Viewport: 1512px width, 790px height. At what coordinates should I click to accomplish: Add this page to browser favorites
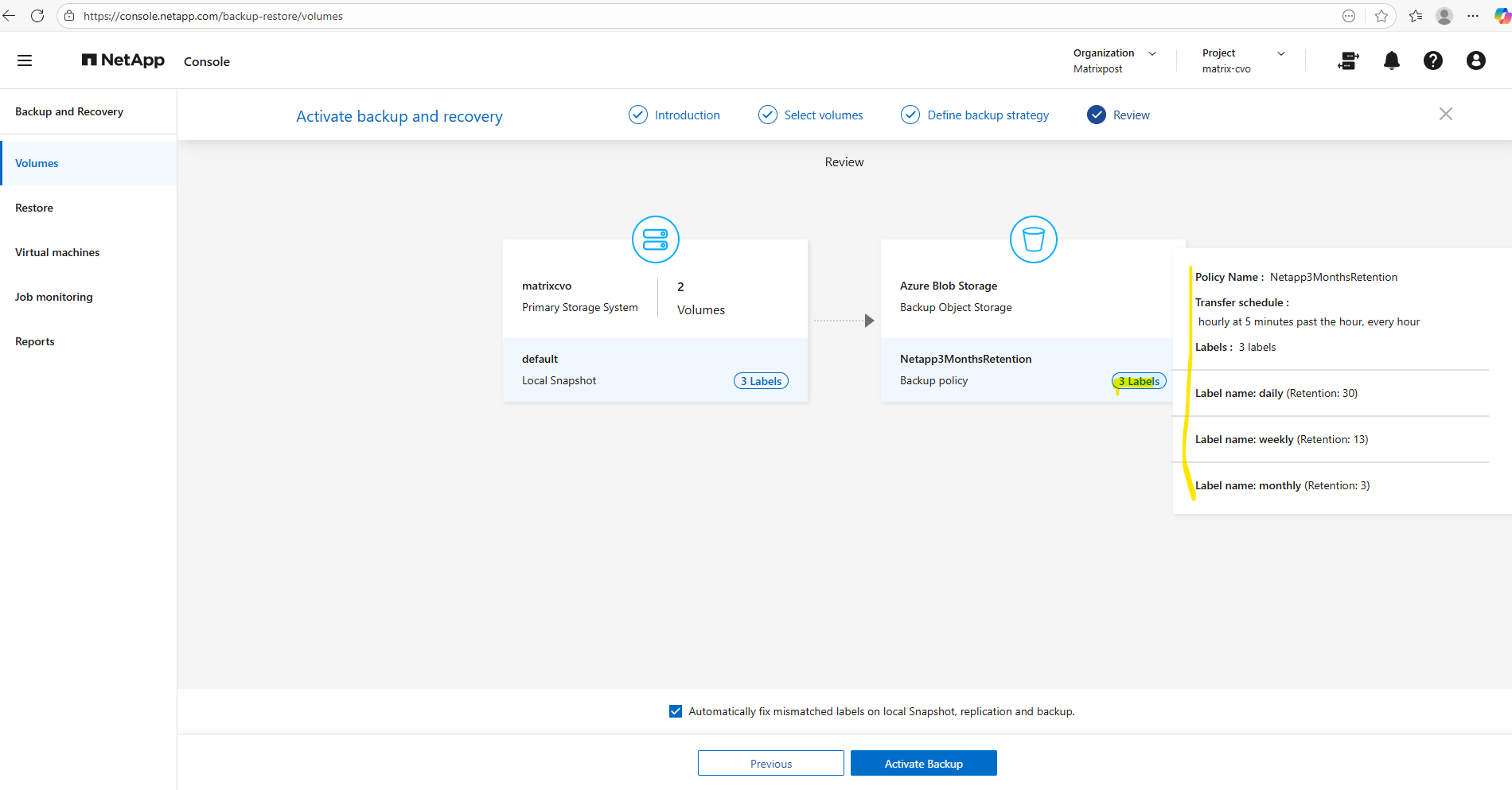[1381, 16]
